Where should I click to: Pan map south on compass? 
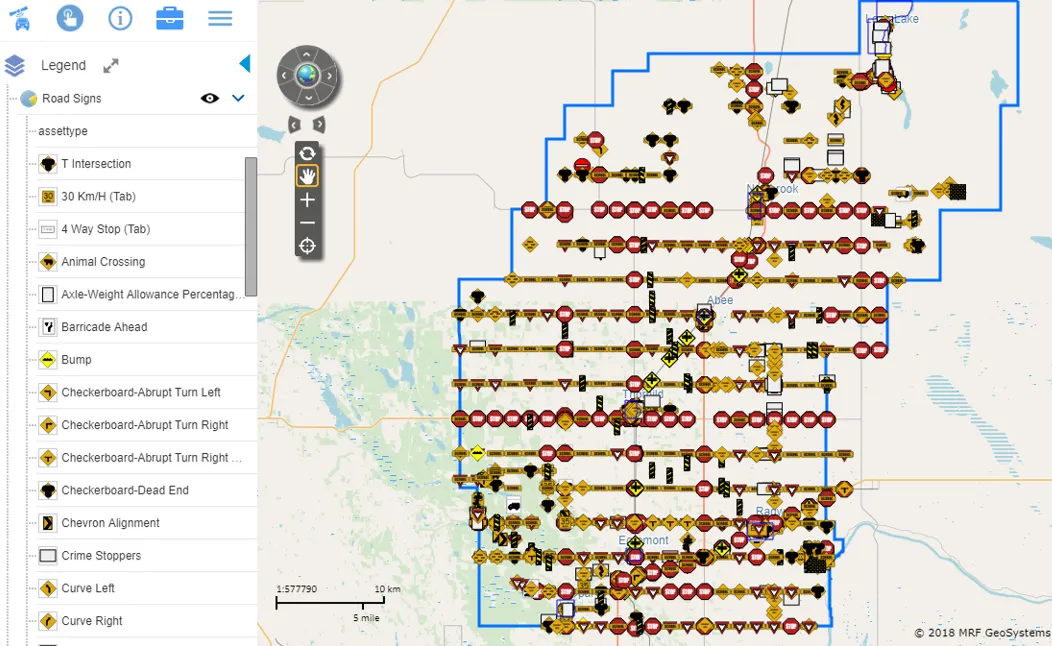tap(307, 98)
